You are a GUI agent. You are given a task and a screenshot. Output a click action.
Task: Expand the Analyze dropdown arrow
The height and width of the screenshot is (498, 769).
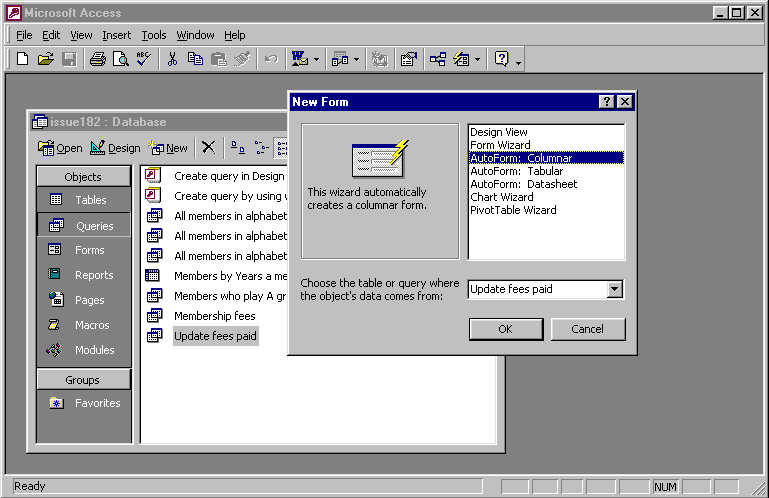click(357, 60)
